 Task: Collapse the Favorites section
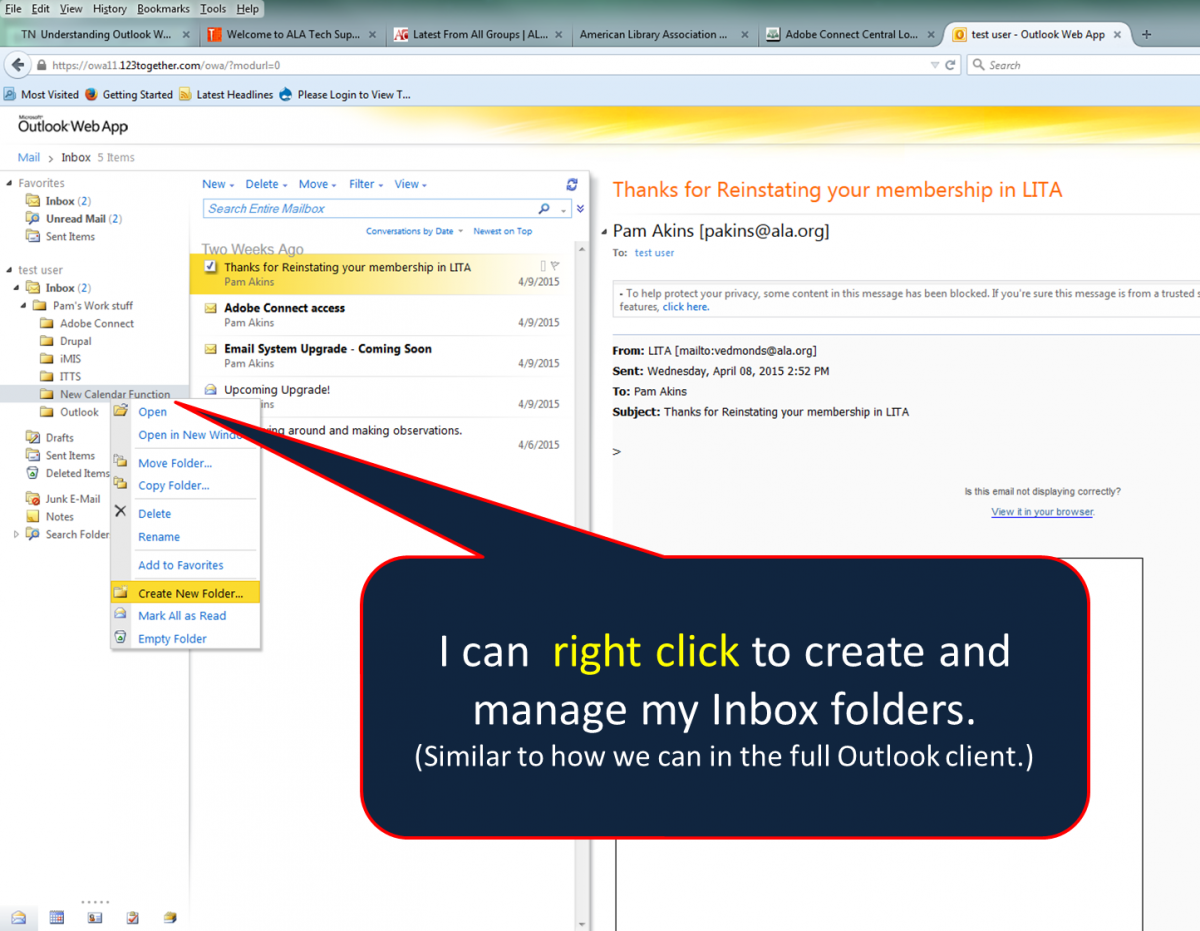coord(11,184)
